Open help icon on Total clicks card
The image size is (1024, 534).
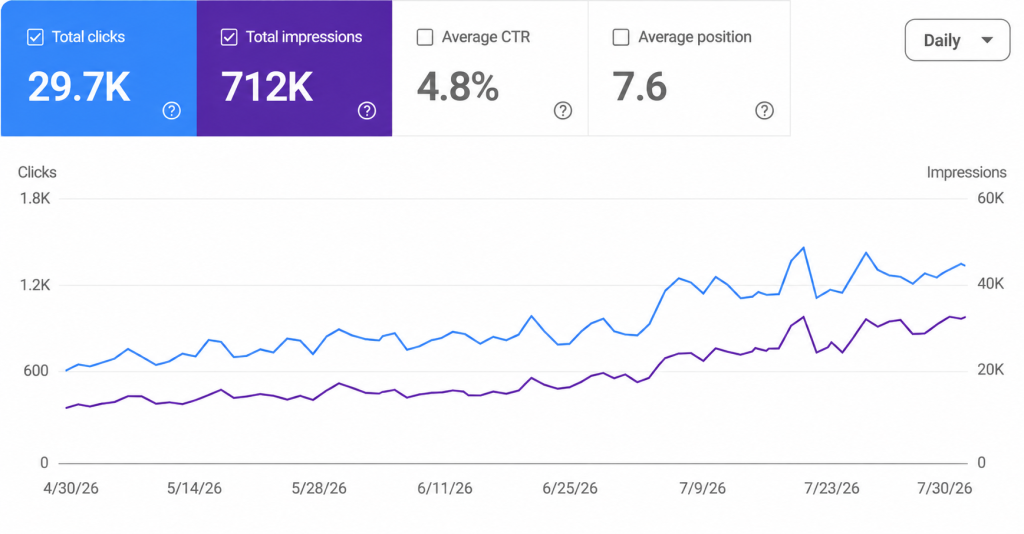coord(171,110)
